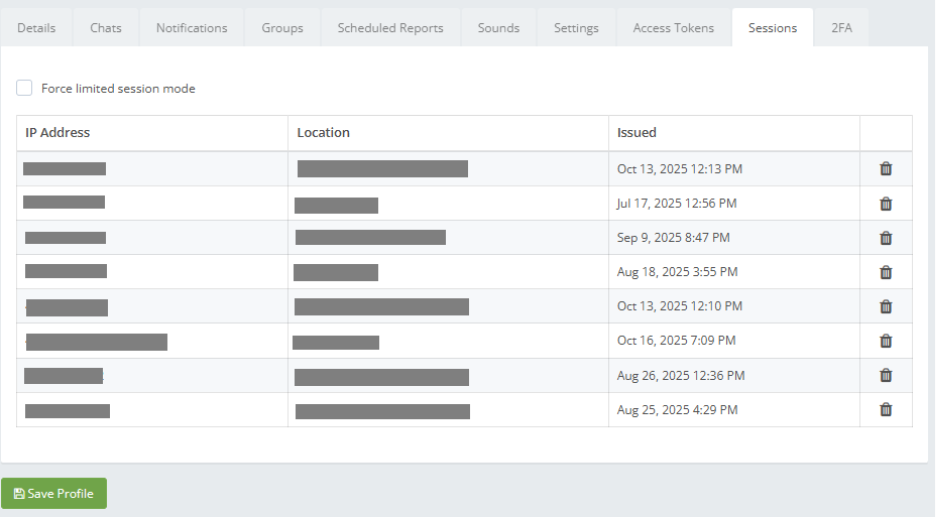Remove the Sep 9, 2025 8:47 PM session
936x517 pixels.
click(885, 238)
